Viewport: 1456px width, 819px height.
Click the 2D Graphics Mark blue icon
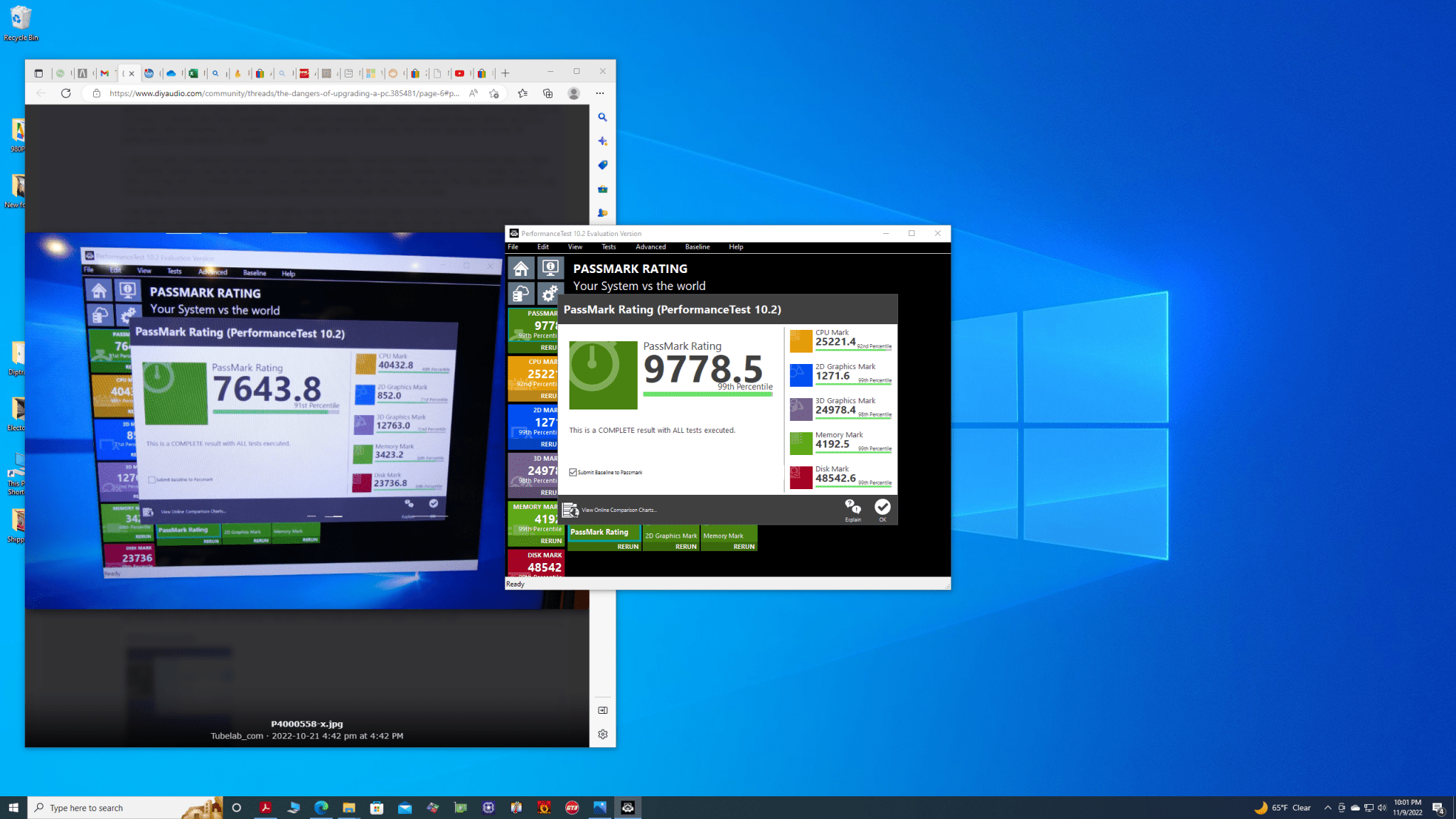[x=801, y=375]
